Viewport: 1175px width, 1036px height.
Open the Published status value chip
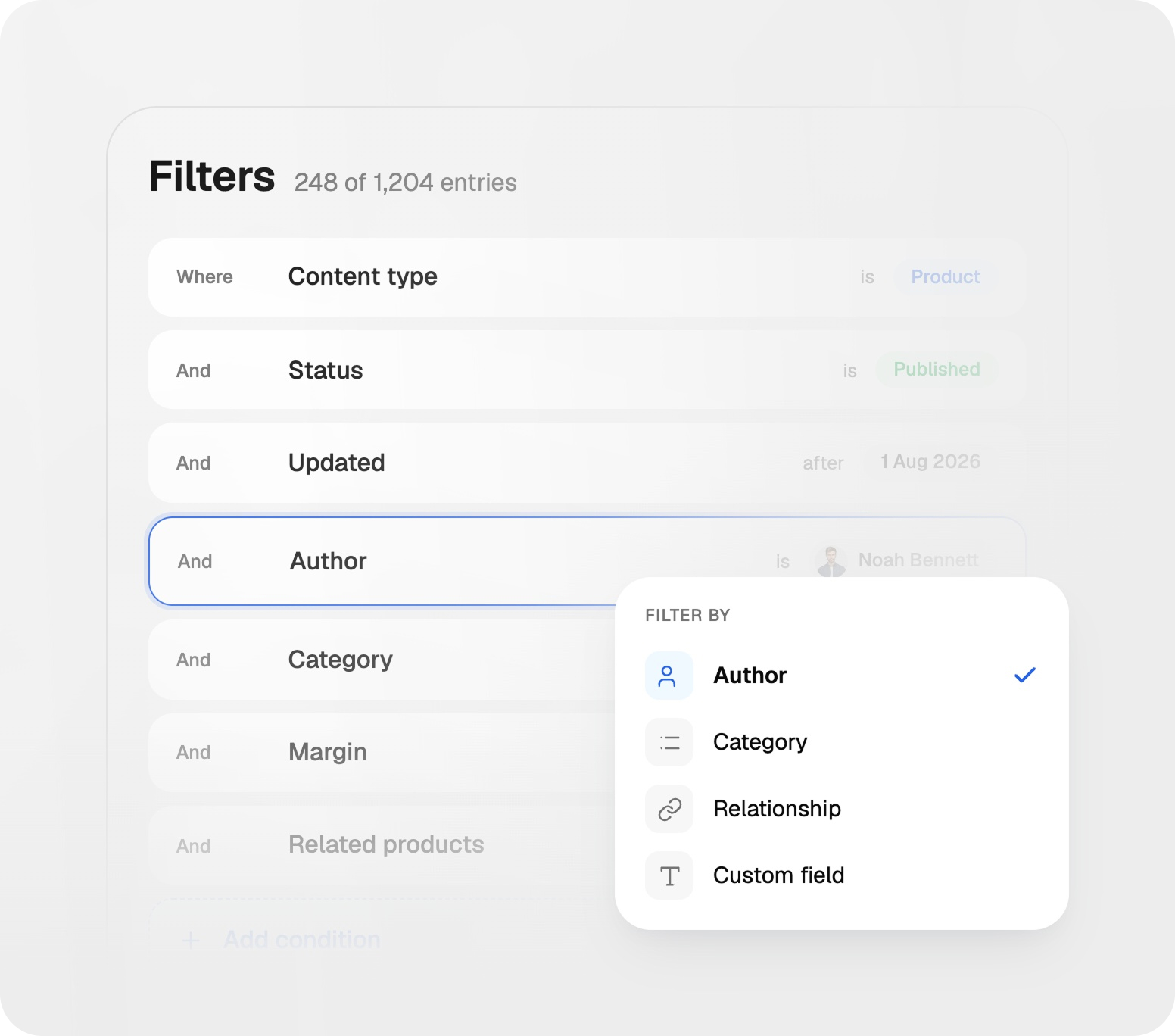[937, 370]
